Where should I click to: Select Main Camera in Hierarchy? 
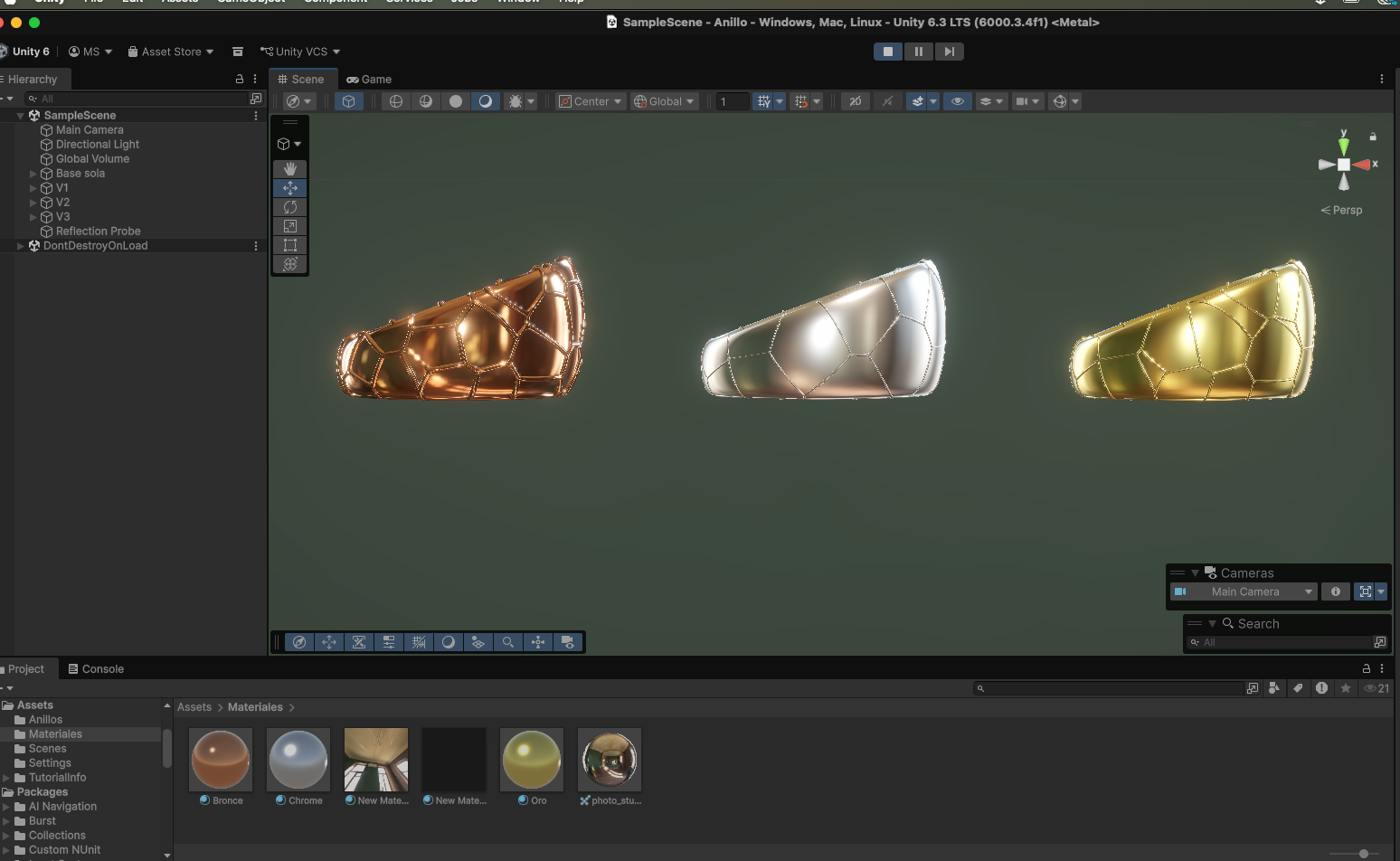tap(90, 130)
